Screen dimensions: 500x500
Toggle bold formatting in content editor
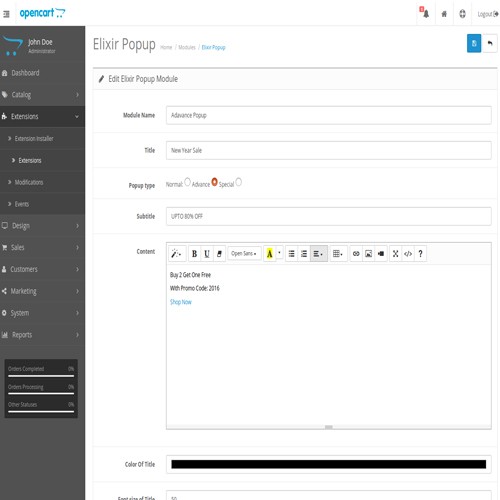(194, 254)
